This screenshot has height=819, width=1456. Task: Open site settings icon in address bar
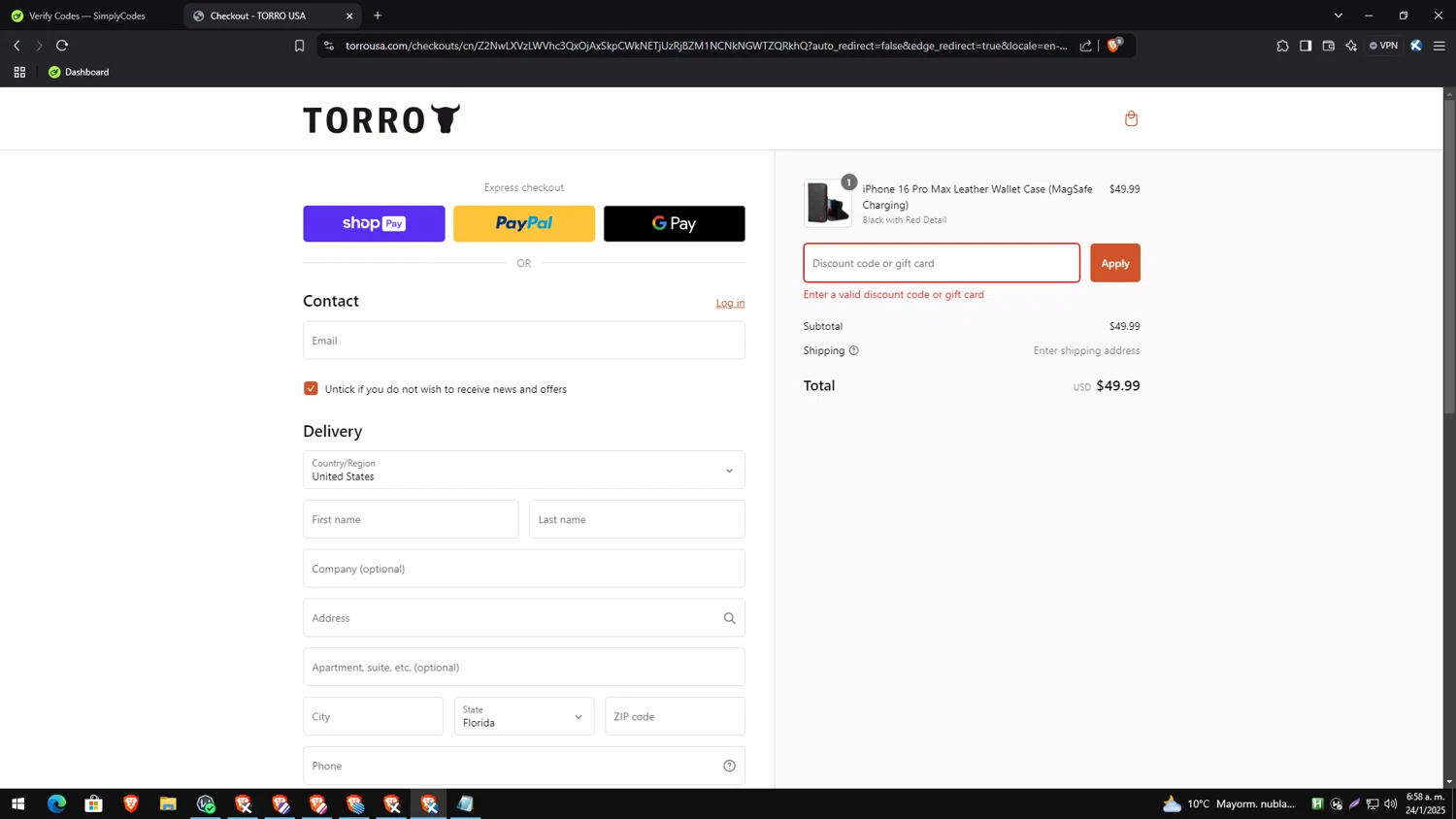click(329, 46)
